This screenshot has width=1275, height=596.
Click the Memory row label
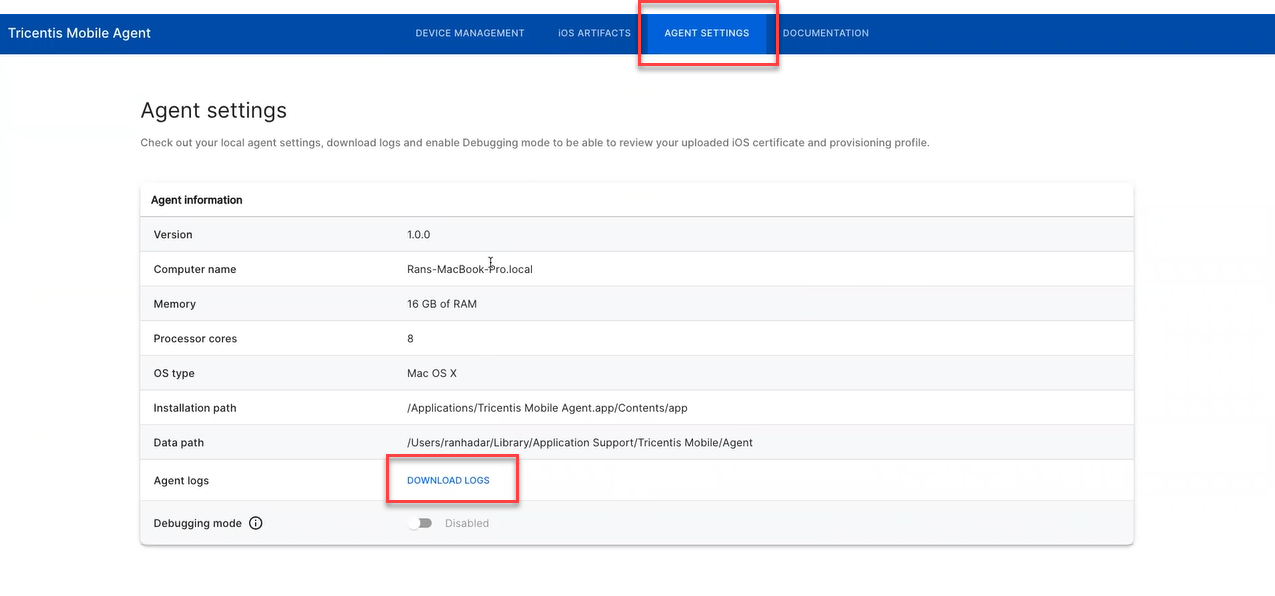click(x=175, y=304)
